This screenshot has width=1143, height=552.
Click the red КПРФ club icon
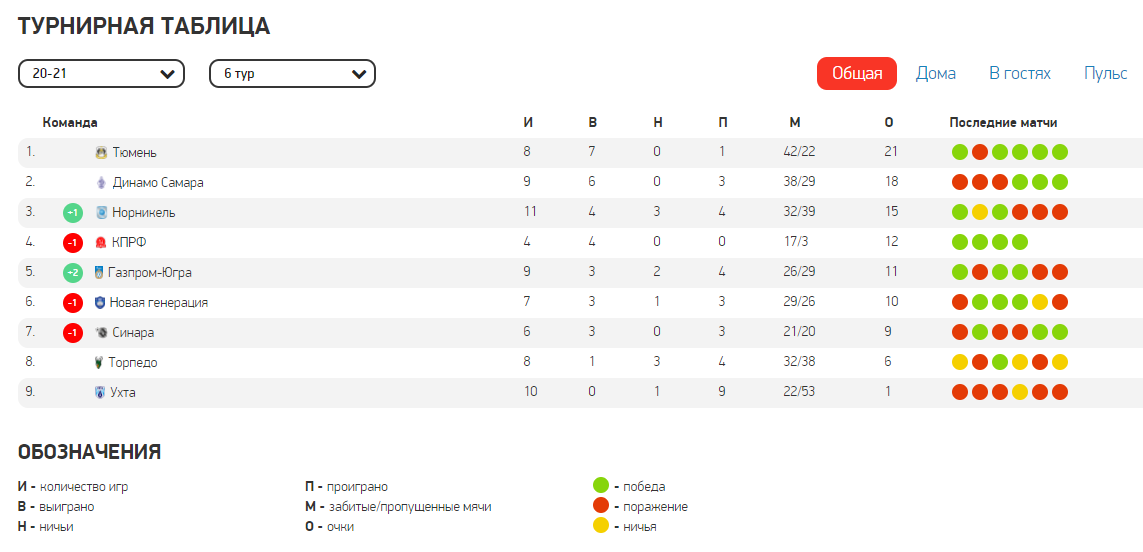[x=101, y=243]
